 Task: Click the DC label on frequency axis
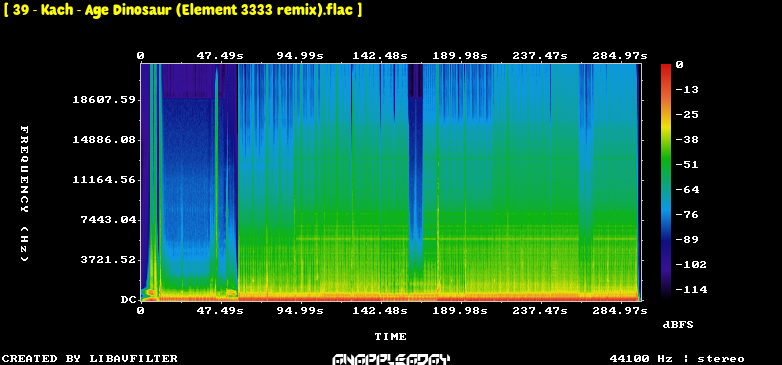[x=128, y=300]
